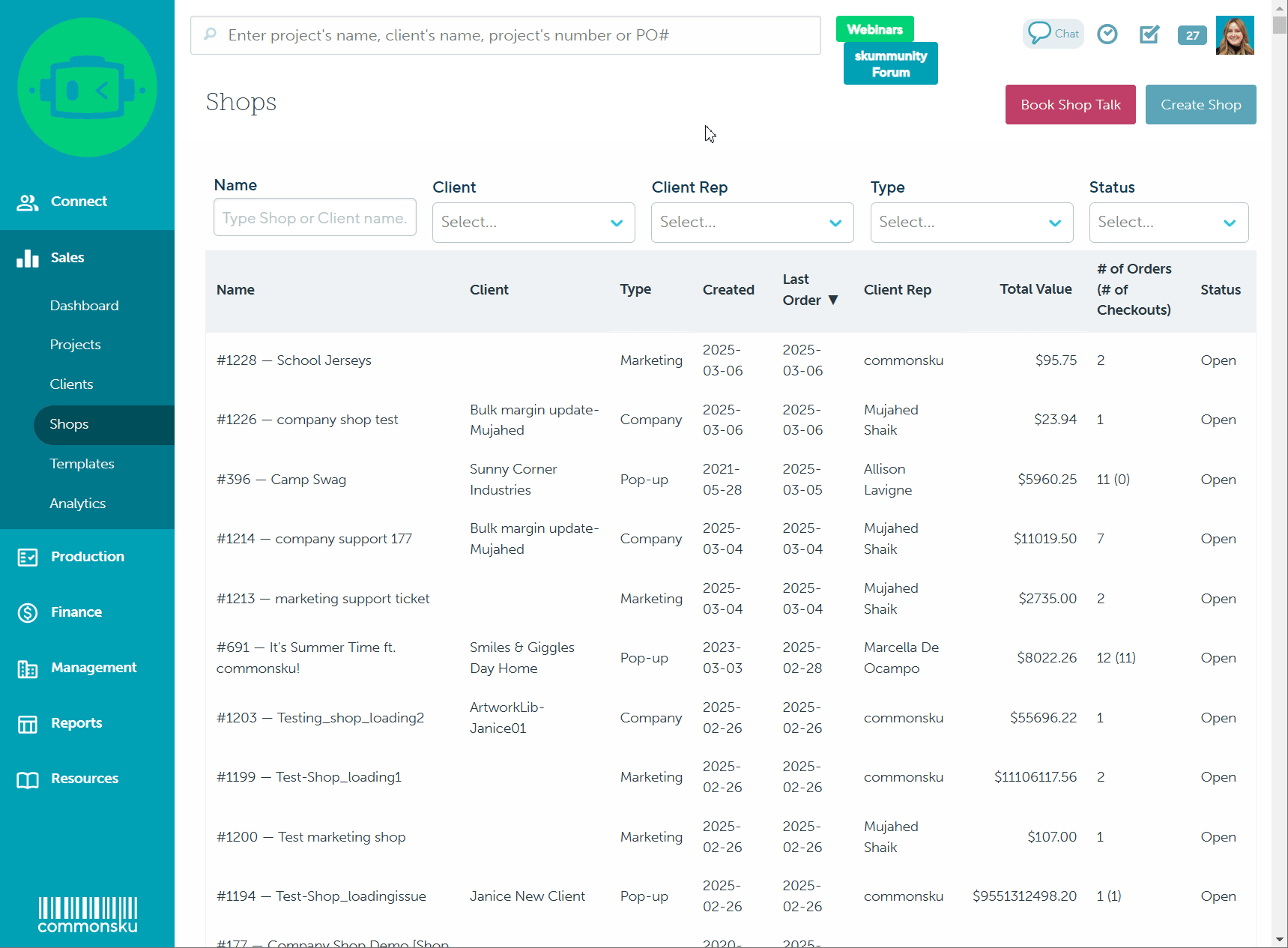The height and width of the screenshot is (948, 1288).
Task: Click the clock checkmark icon
Action: 1107,34
